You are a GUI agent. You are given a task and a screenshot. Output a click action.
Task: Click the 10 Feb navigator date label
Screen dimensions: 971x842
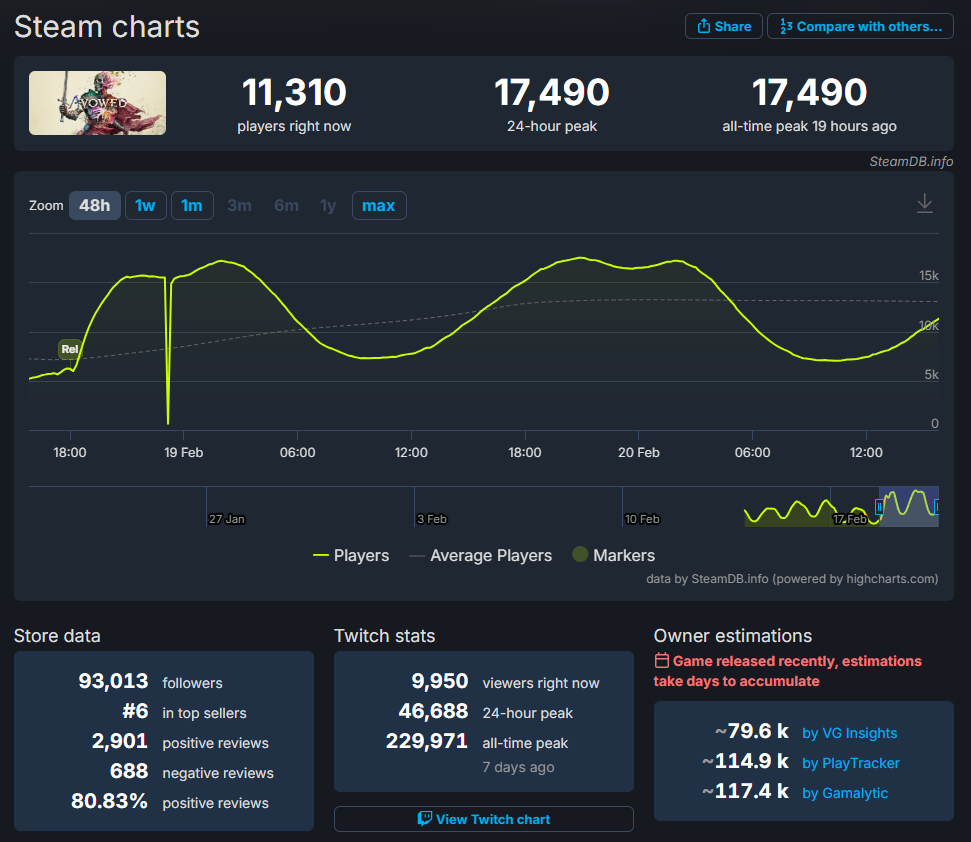642,519
